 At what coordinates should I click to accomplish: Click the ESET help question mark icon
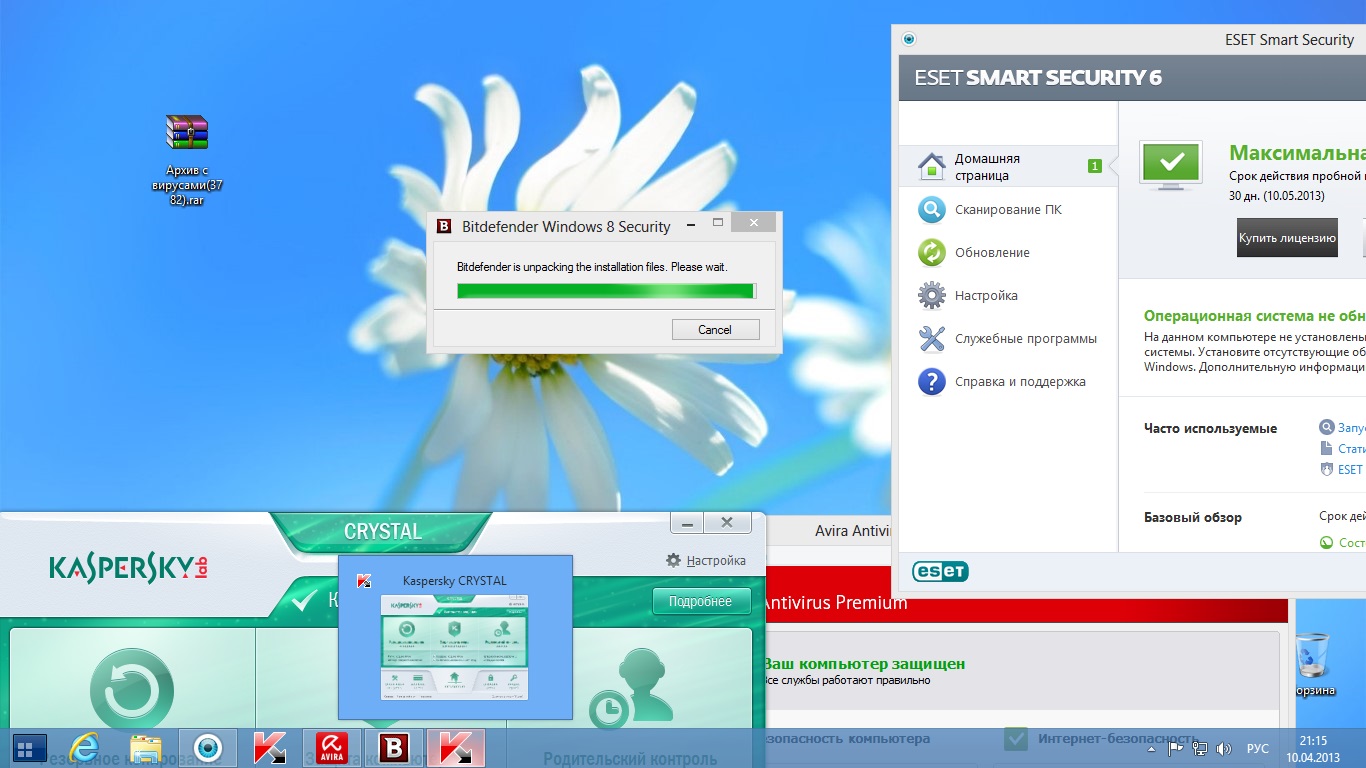pyautogui.click(x=931, y=382)
